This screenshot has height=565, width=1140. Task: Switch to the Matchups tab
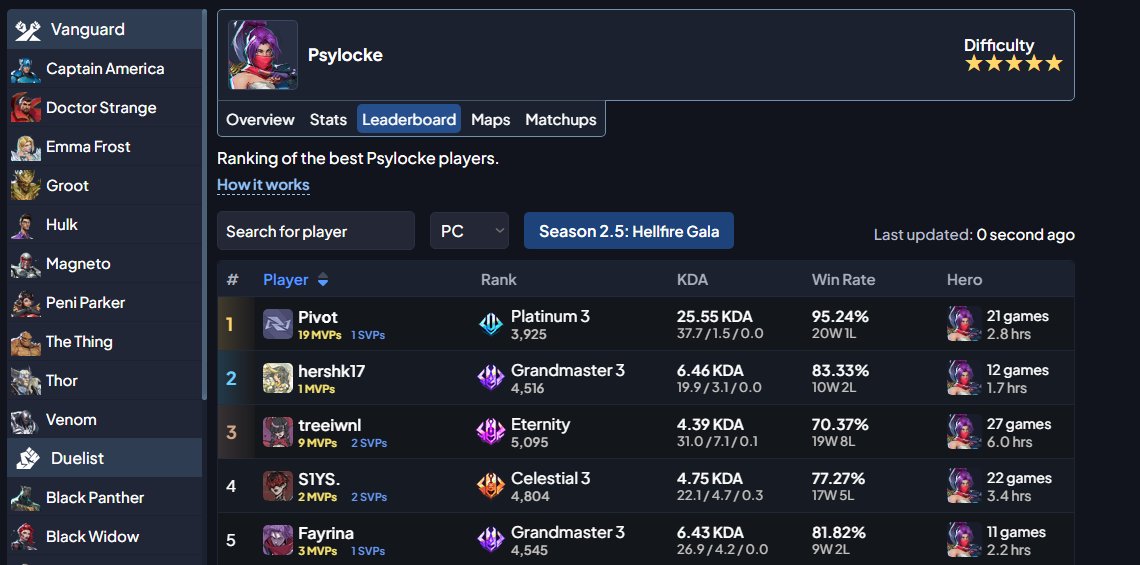click(x=561, y=119)
